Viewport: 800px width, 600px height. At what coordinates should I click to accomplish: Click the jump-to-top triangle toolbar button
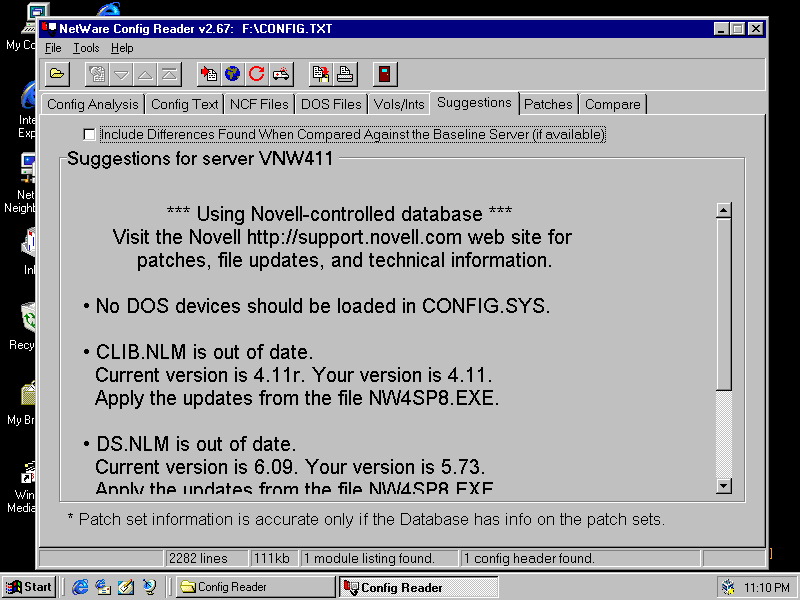tap(170, 74)
